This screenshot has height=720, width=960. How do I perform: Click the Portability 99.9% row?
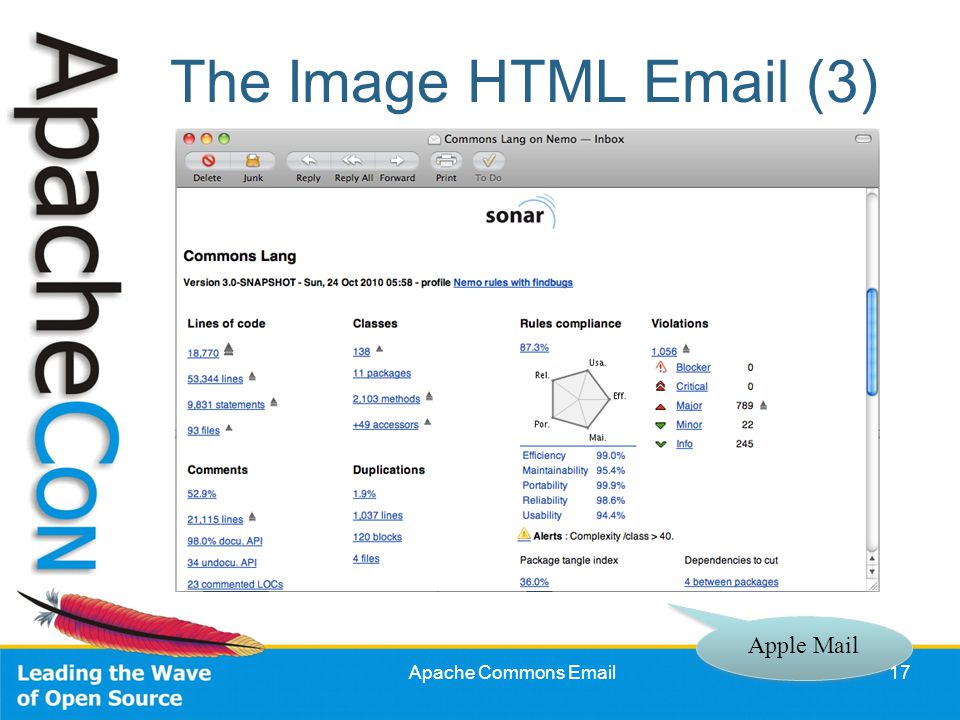[574, 485]
